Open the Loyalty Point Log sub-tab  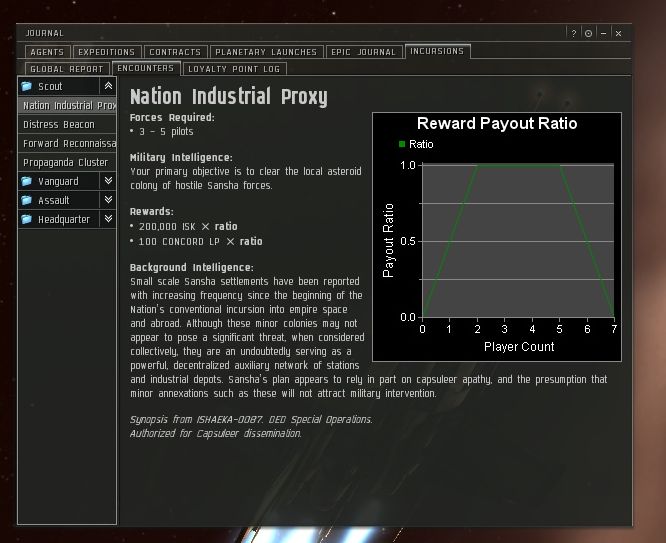(x=234, y=69)
